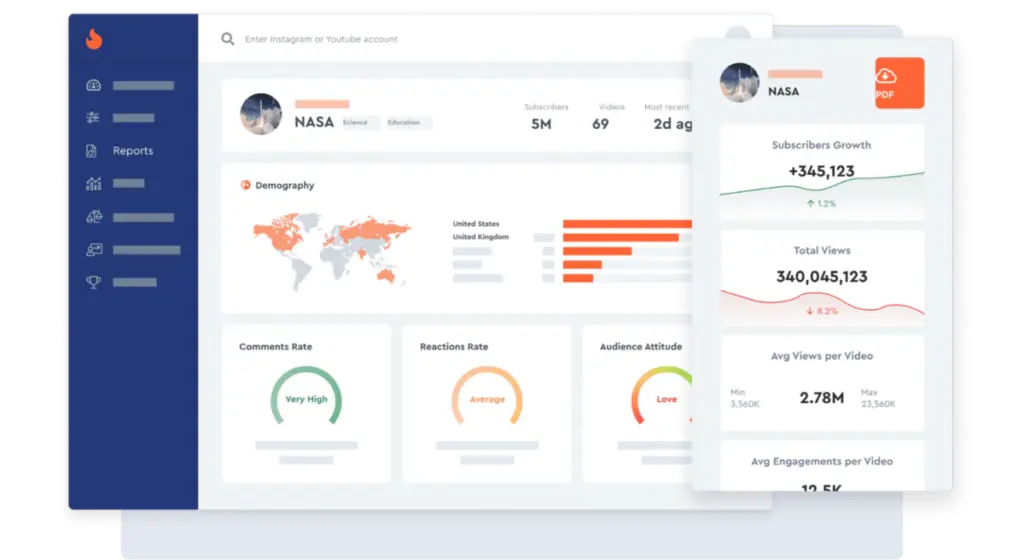This screenshot has height=560, width=1024.
Task: Click the 2.78M average views value
Action: pyautogui.click(x=822, y=397)
